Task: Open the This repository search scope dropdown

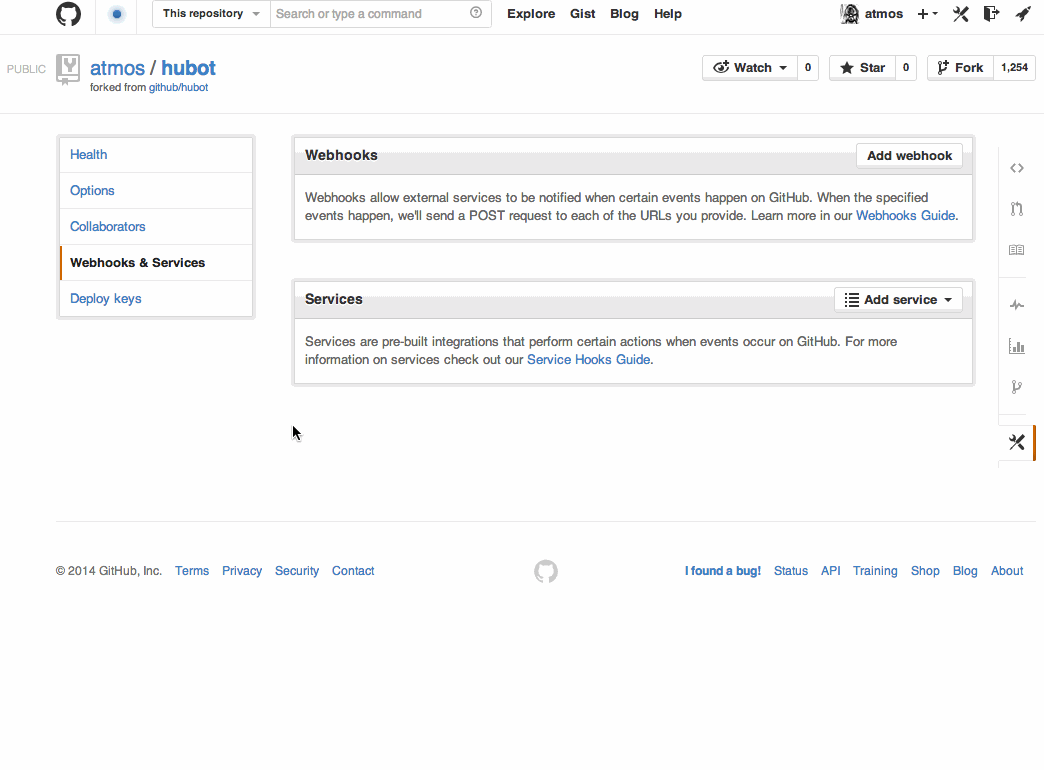Action: tap(210, 14)
